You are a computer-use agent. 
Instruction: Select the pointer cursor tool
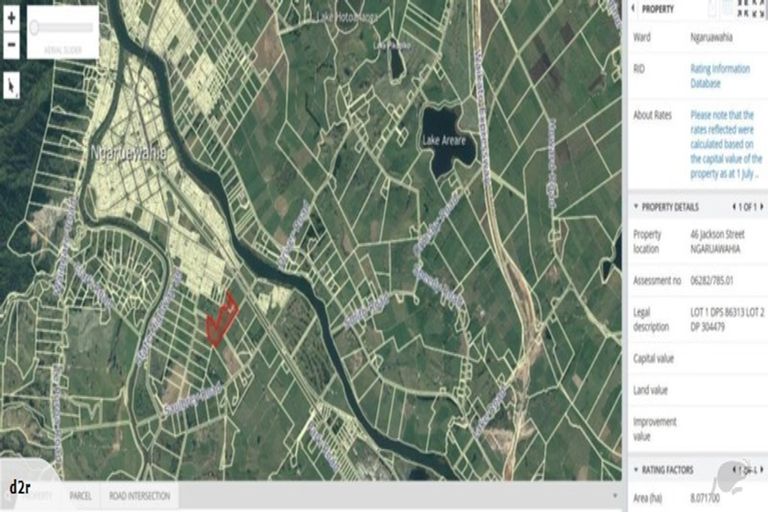click(11, 86)
